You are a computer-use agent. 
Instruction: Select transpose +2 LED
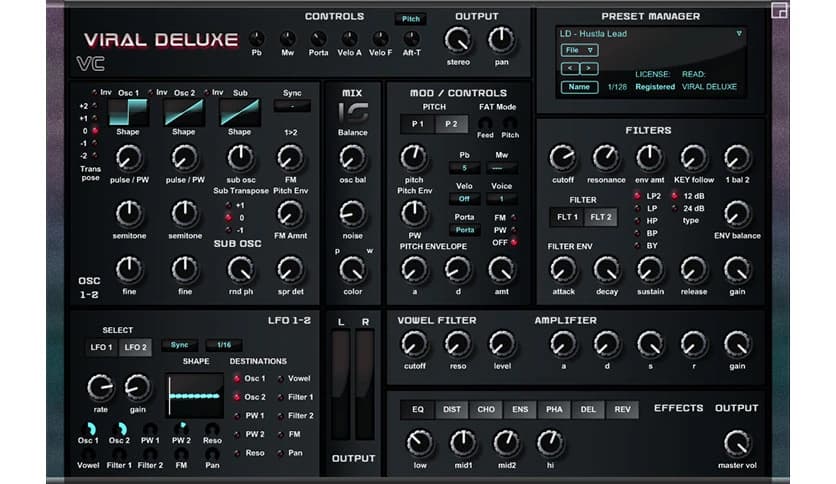coord(95,106)
